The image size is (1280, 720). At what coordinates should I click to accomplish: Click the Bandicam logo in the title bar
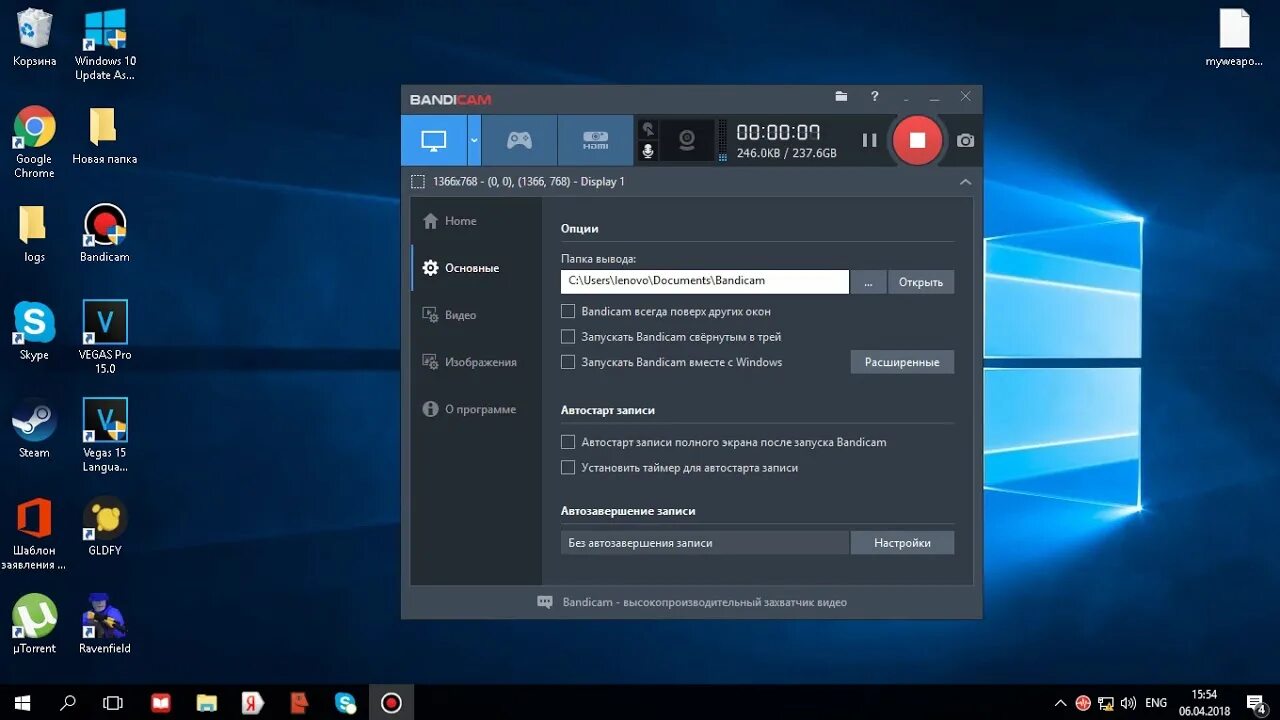click(x=450, y=99)
